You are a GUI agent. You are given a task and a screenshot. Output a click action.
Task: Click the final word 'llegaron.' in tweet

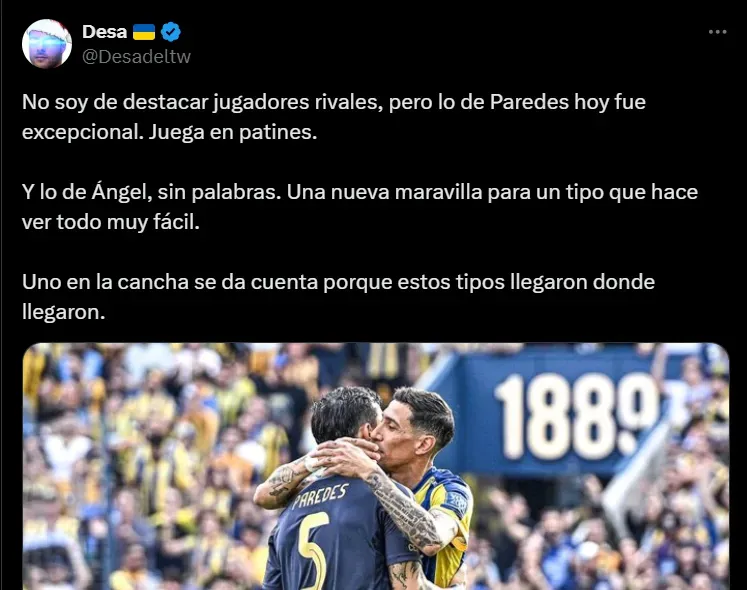pyautogui.click(x=63, y=312)
